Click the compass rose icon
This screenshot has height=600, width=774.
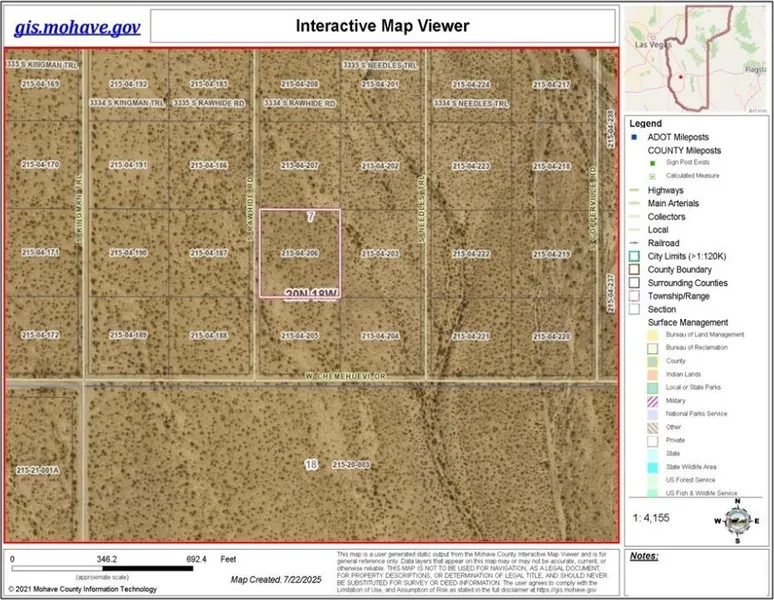tap(737, 519)
